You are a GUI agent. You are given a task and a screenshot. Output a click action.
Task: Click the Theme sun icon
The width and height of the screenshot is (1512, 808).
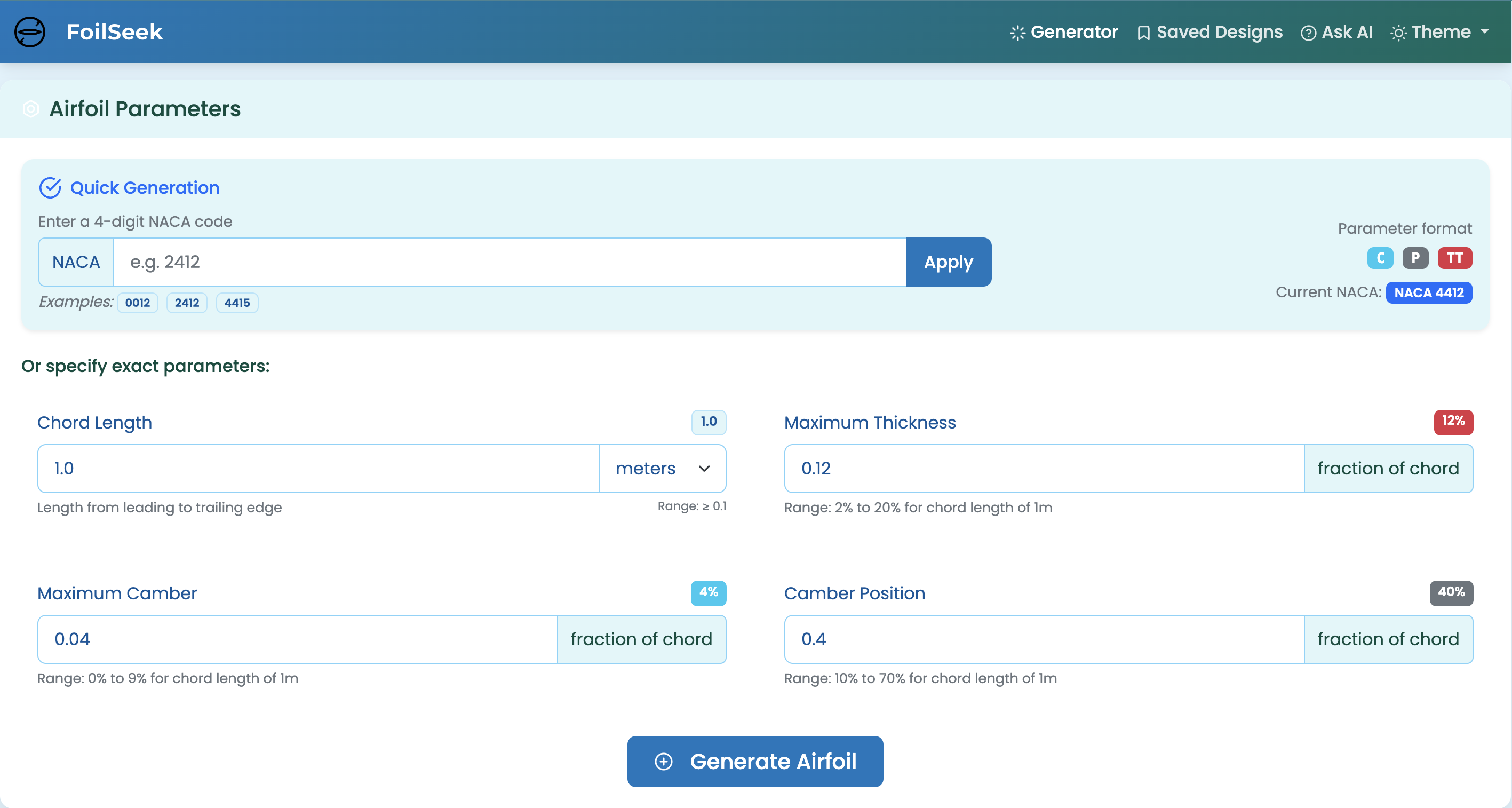coord(1398,33)
